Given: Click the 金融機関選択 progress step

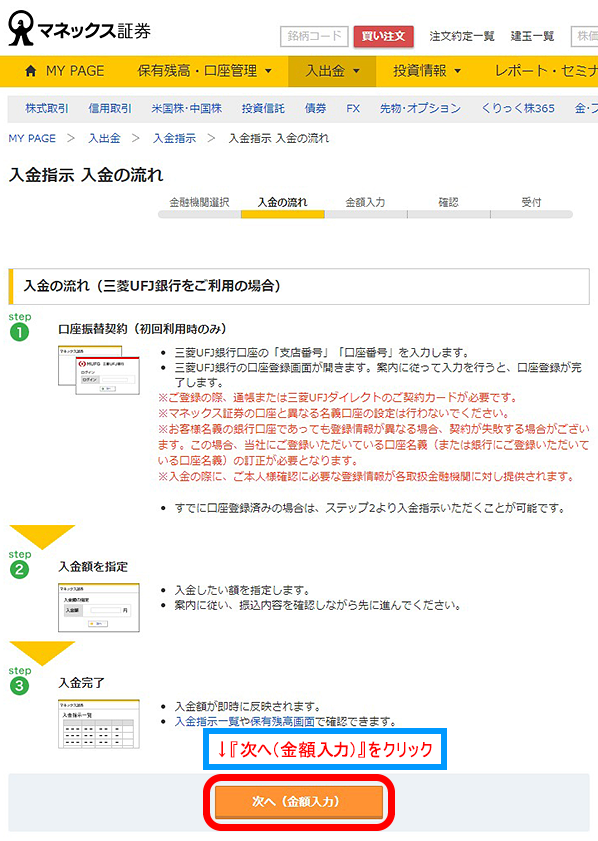Looking at the screenshot, I should [200, 203].
